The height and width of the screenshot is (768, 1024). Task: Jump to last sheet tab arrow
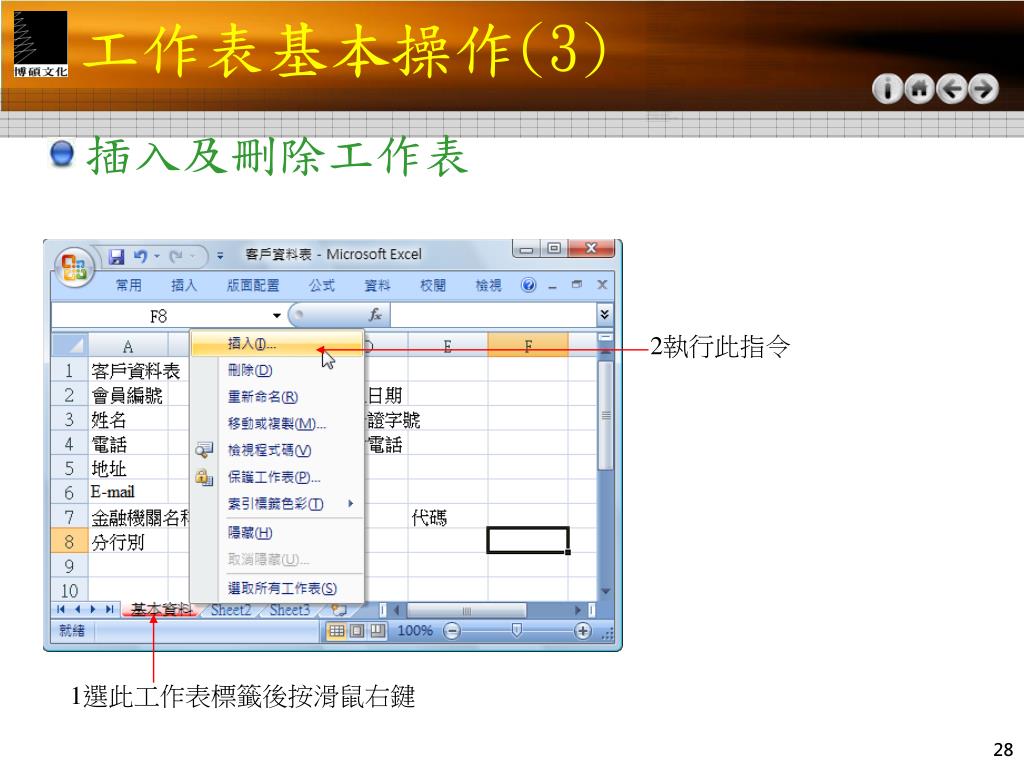(x=109, y=609)
